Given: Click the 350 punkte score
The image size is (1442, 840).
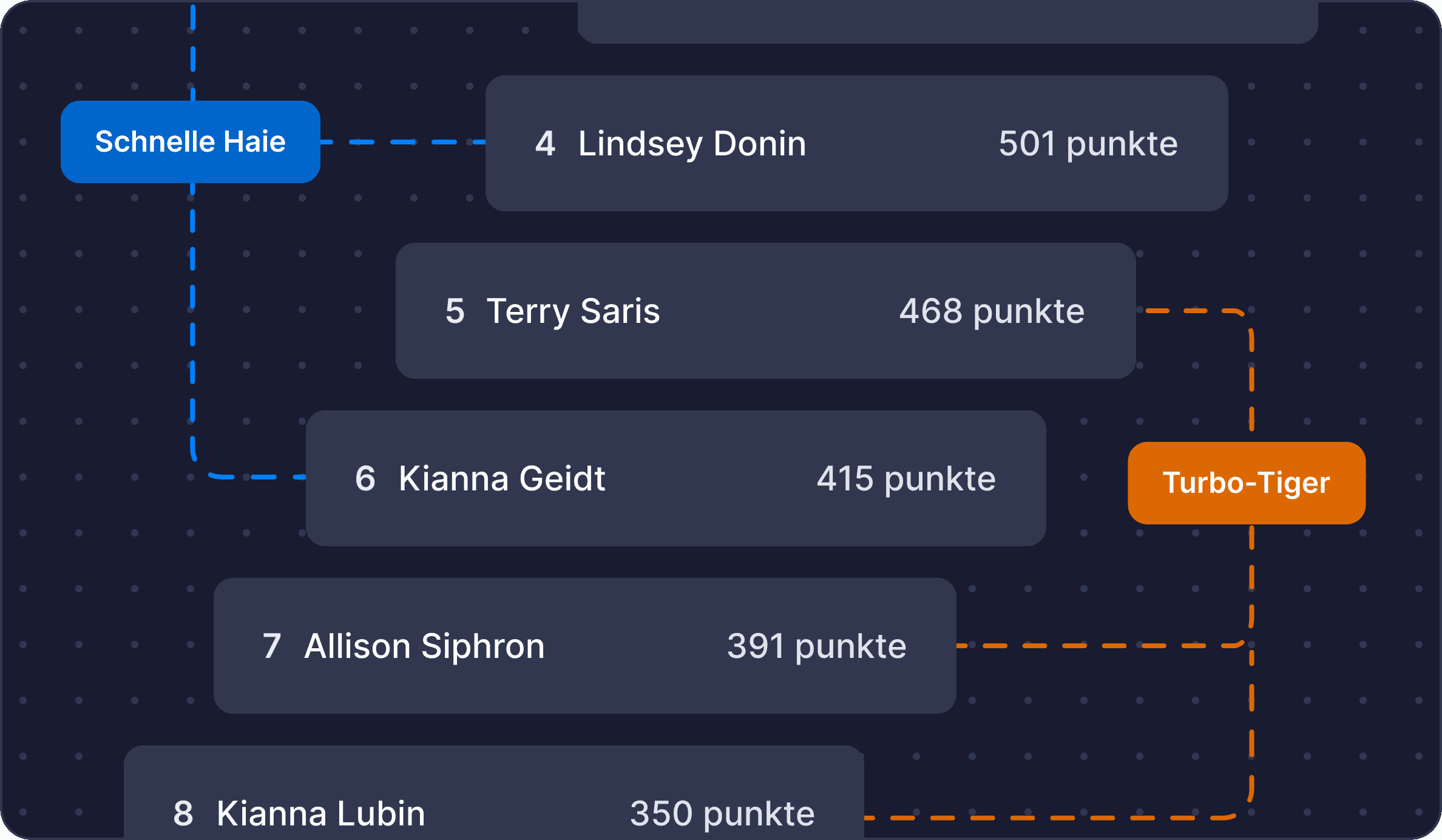Looking at the screenshot, I should (x=722, y=813).
